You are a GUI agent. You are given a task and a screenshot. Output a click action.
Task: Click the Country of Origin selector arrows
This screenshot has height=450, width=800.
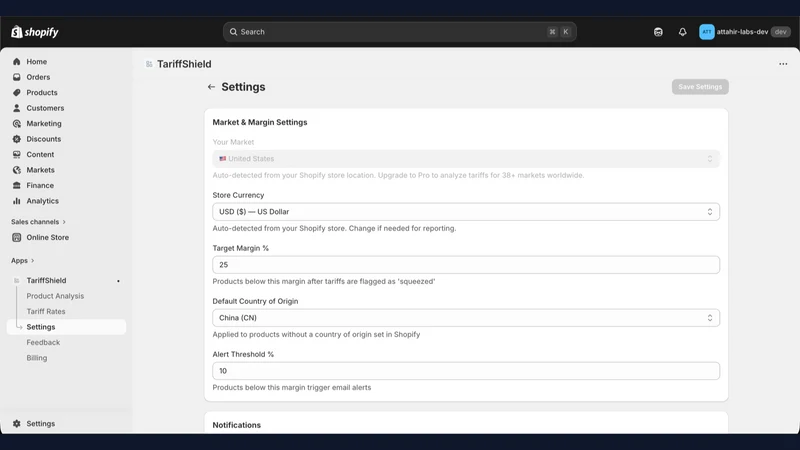710,318
